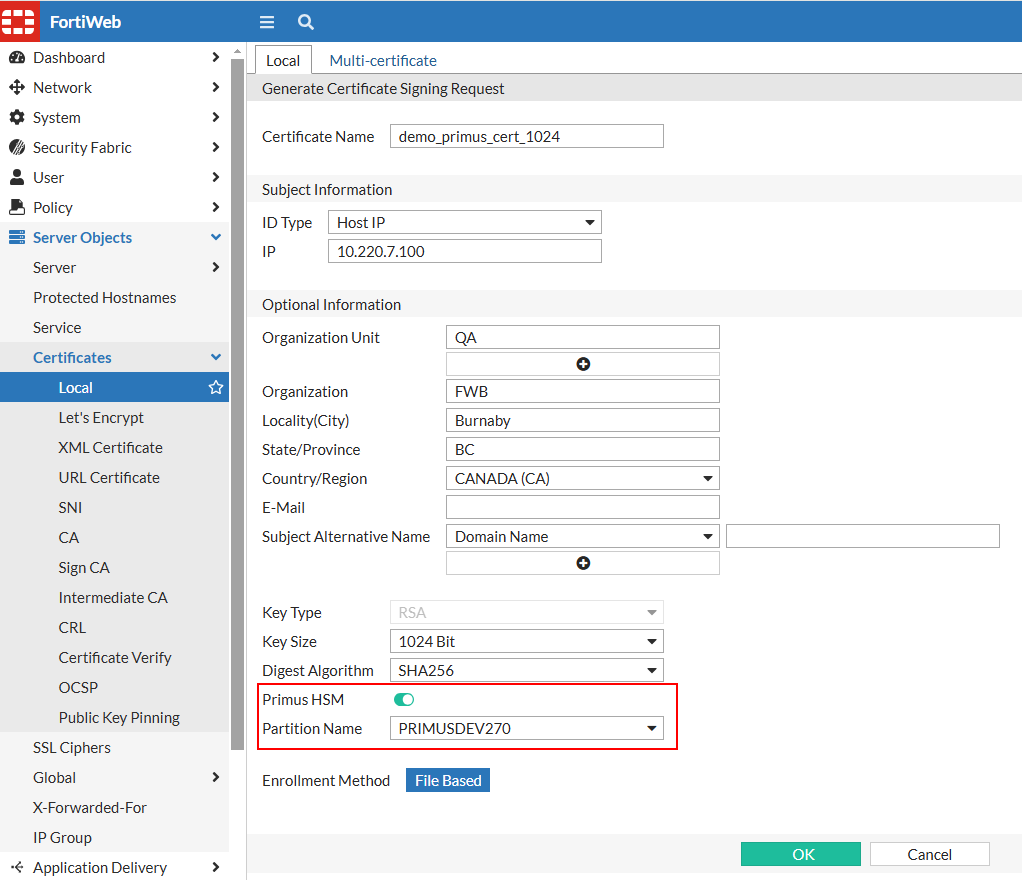Click the plus icon under Organization Unit
The height and width of the screenshot is (880, 1022).
point(582,364)
